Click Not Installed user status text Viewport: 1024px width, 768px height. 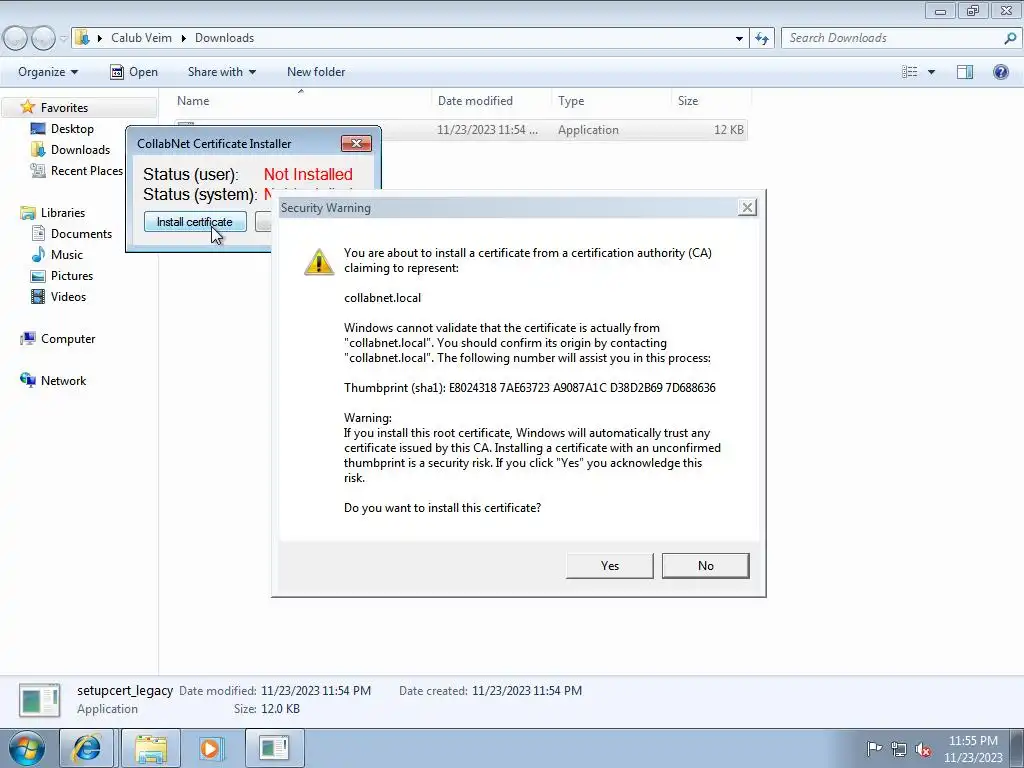(308, 174)
